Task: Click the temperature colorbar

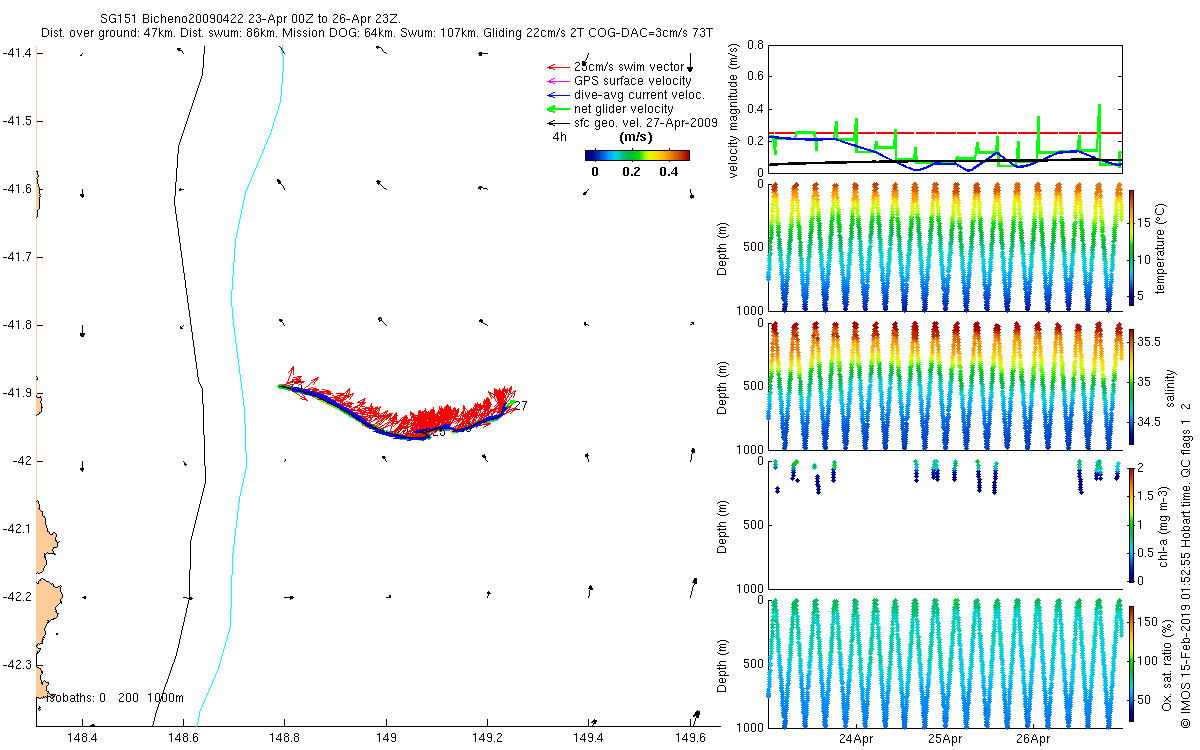Action: (1131, 247)
